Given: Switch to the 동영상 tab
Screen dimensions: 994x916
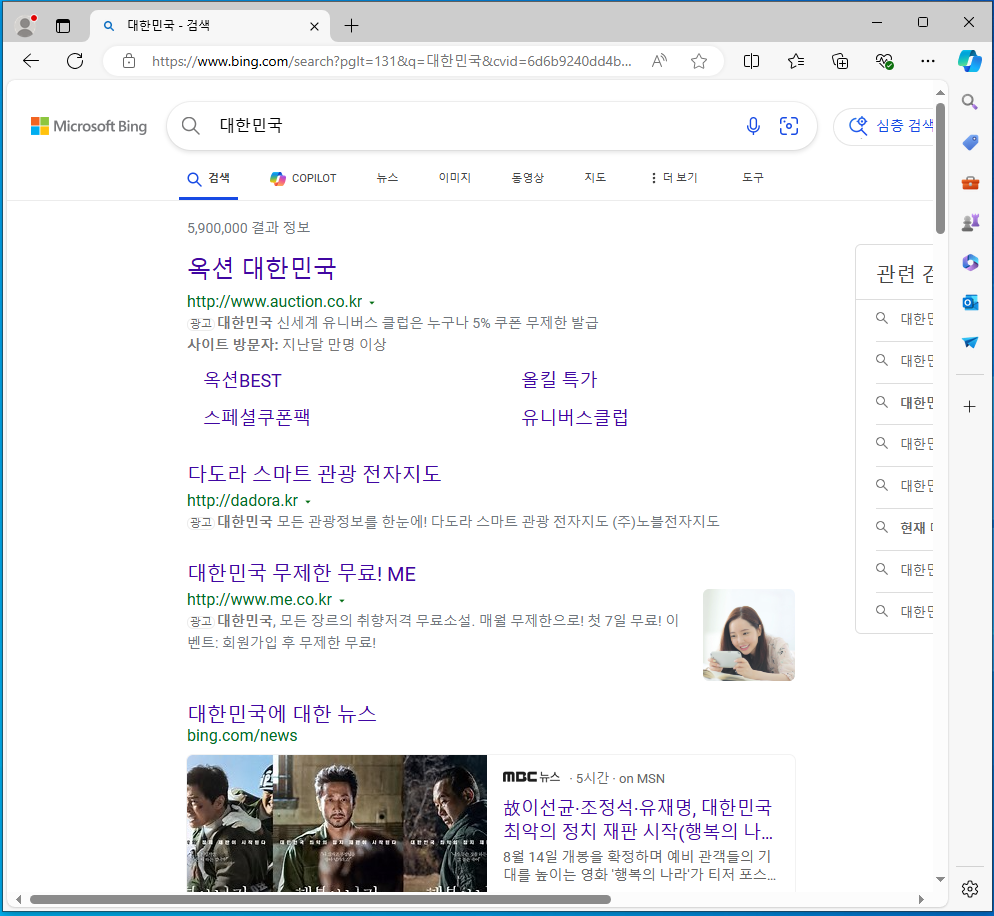Looking at the screenshot, I should [527, 178].
